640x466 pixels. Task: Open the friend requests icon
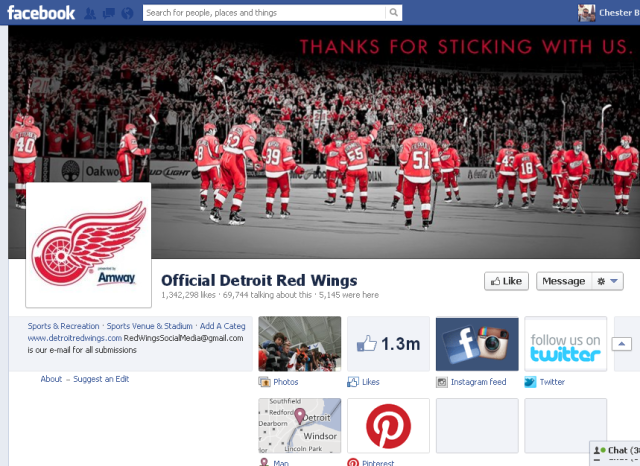(x=91, y=13)
